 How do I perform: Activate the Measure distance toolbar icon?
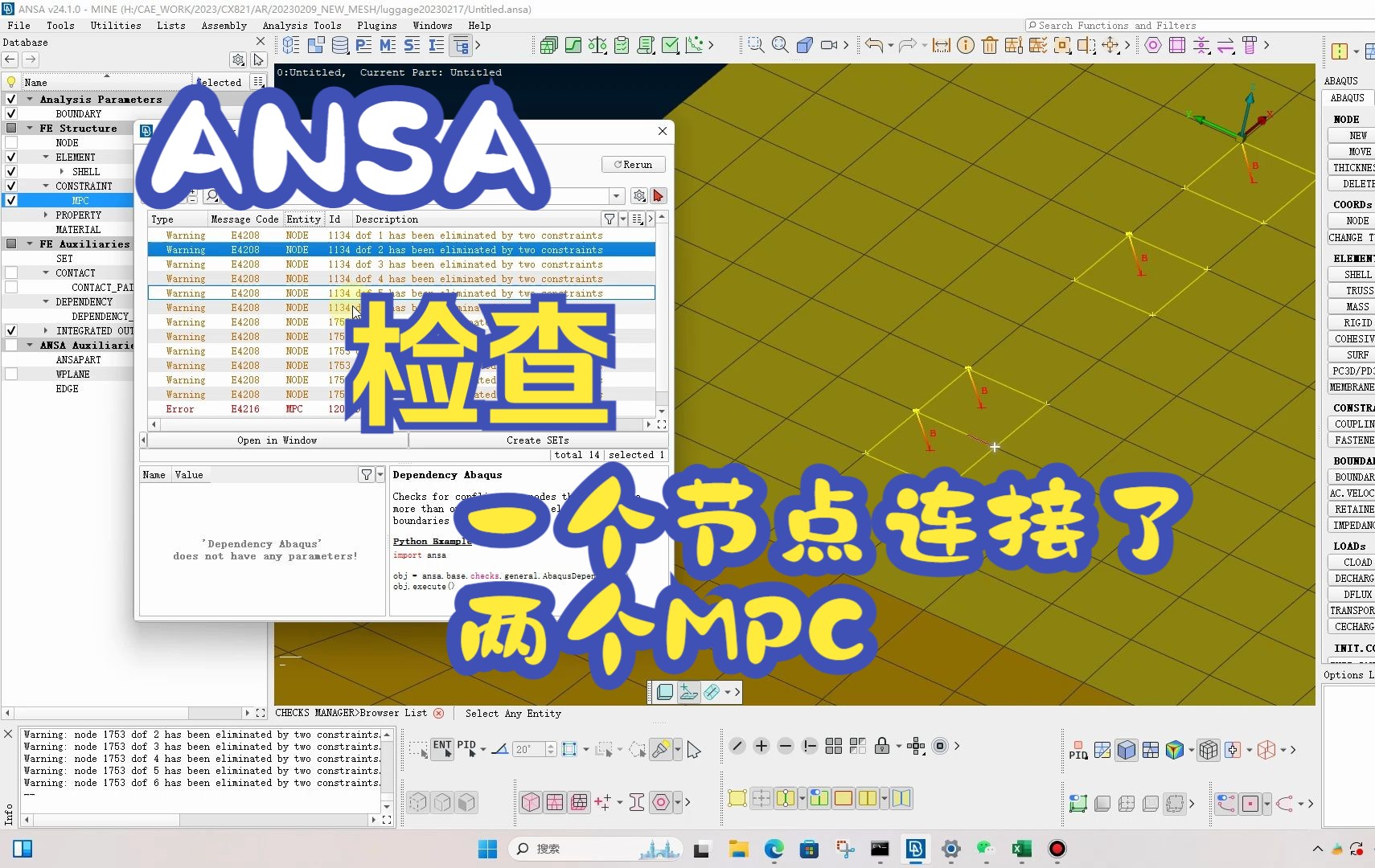(x=942, y=45)
